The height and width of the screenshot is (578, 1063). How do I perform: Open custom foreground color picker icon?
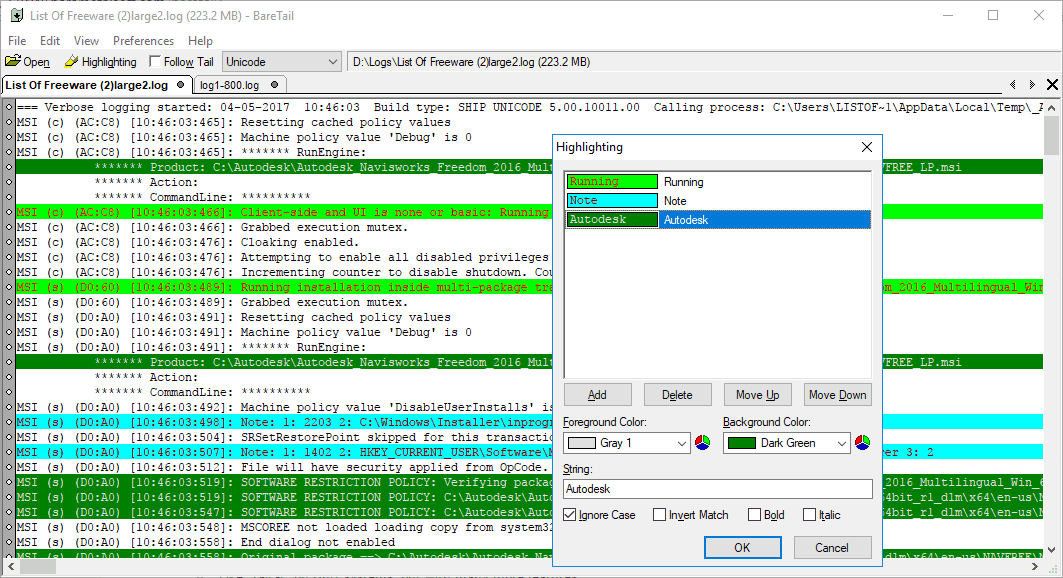(702, 443)
